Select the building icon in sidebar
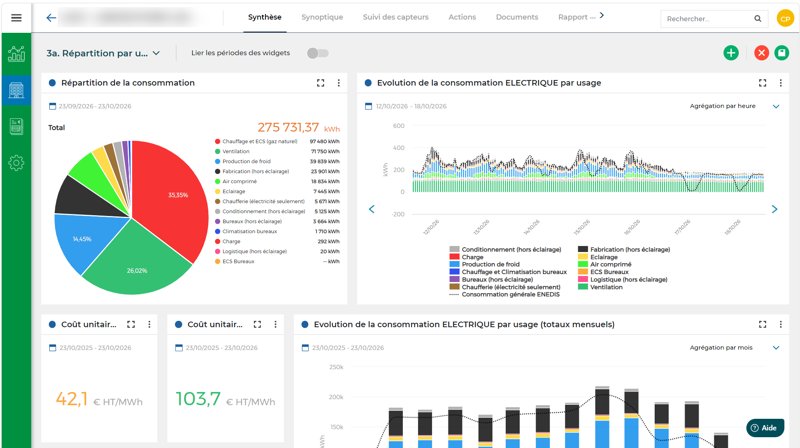 point(16,90)
